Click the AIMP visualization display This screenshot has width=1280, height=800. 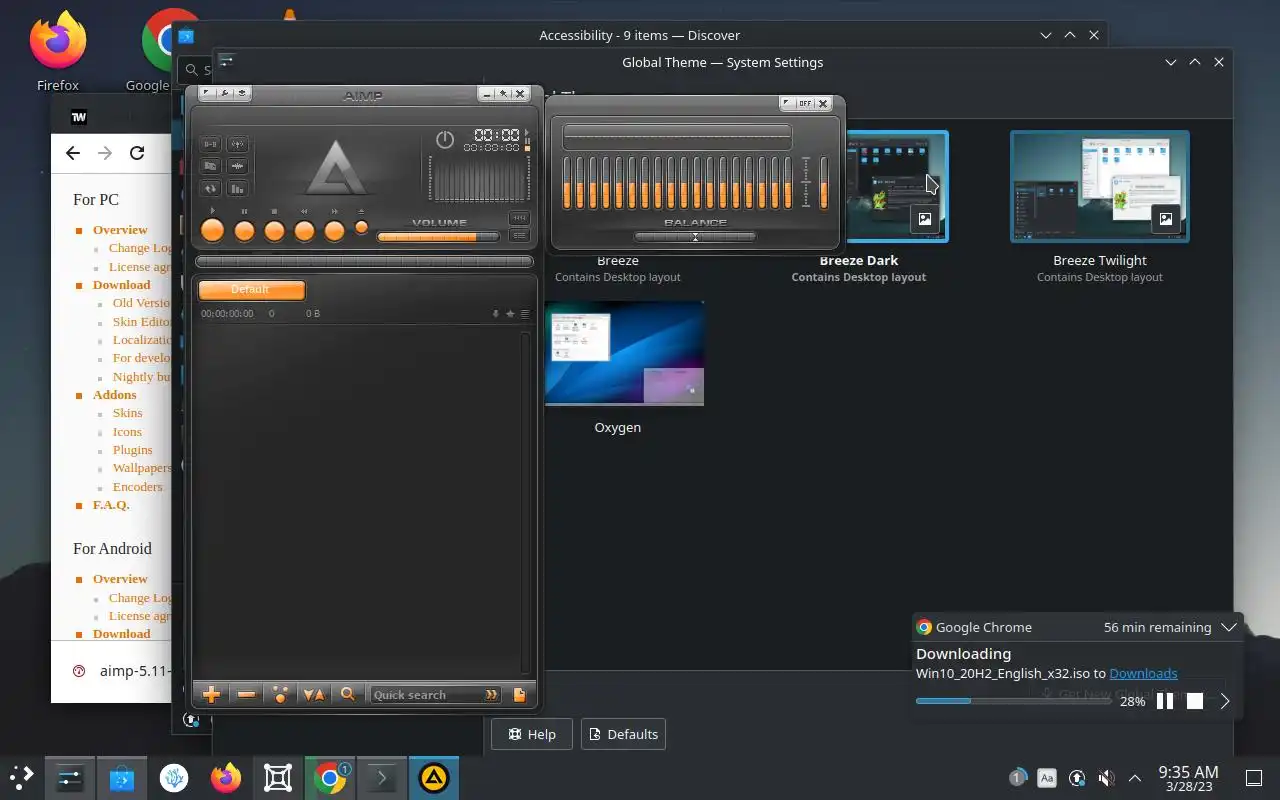(479, 178)
